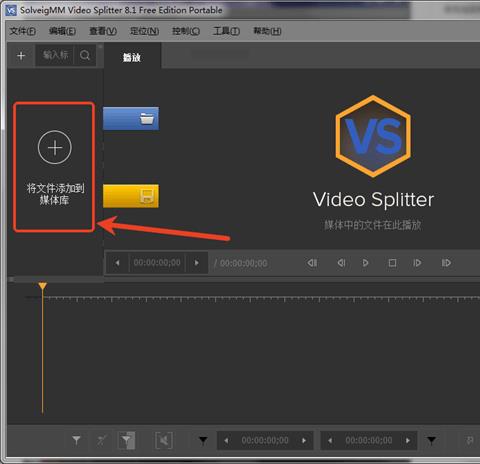The image size is (480, 464).
Task: Click the orange timeline playhead marker
Action: click(42, 286)
